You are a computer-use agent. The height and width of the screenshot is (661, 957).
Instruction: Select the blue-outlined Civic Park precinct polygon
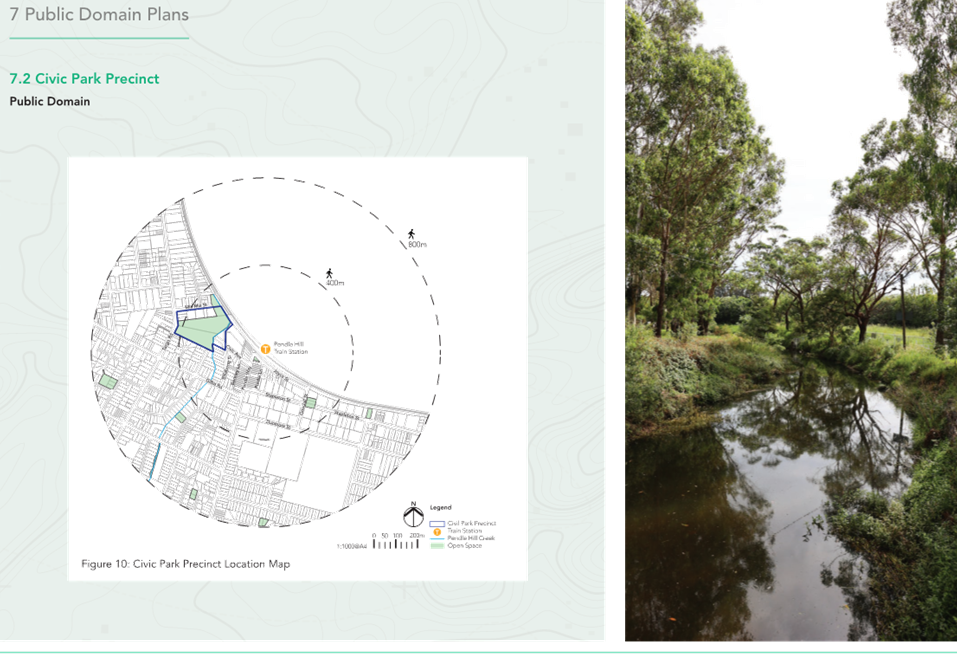point(201,327)
